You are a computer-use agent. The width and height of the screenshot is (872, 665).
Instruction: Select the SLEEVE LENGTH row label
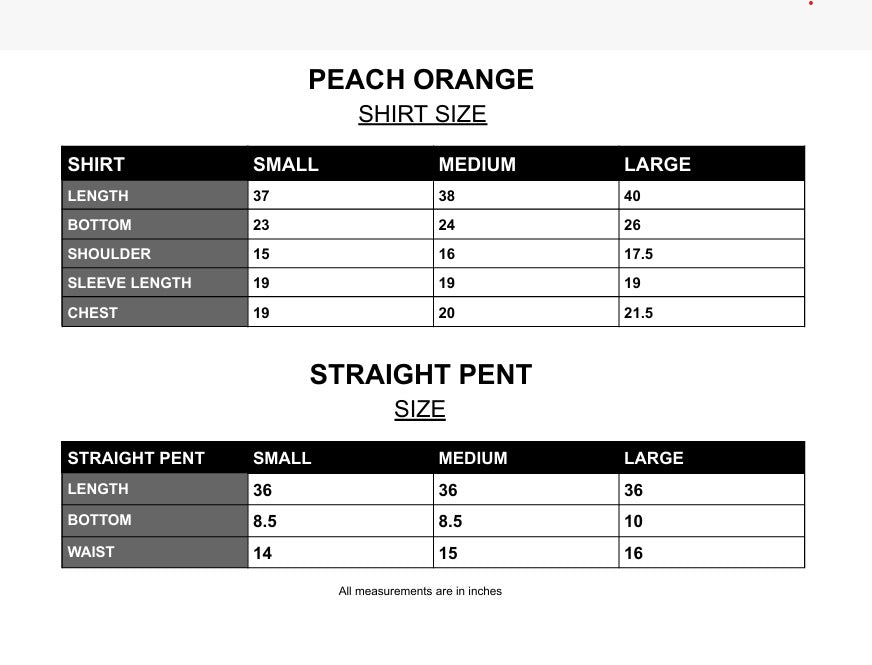[129, 283]
